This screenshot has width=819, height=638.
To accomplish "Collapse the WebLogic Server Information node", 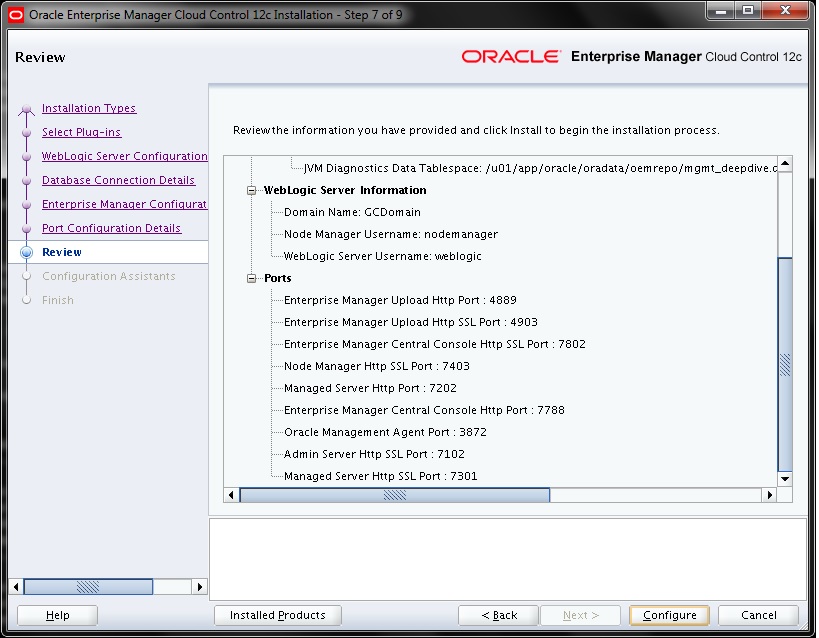I will [x=251, y=190].
